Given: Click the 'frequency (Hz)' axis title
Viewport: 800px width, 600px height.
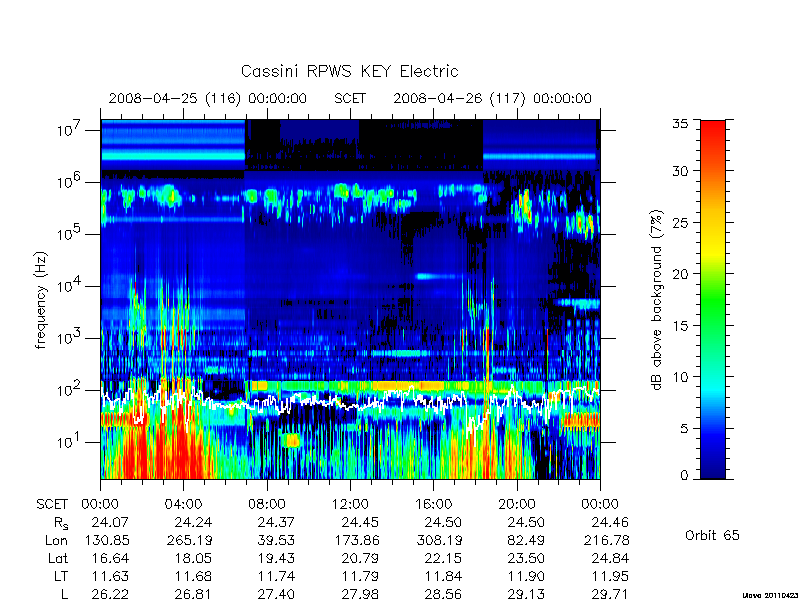Looking at the screenshot, I should tap(41, 300).
